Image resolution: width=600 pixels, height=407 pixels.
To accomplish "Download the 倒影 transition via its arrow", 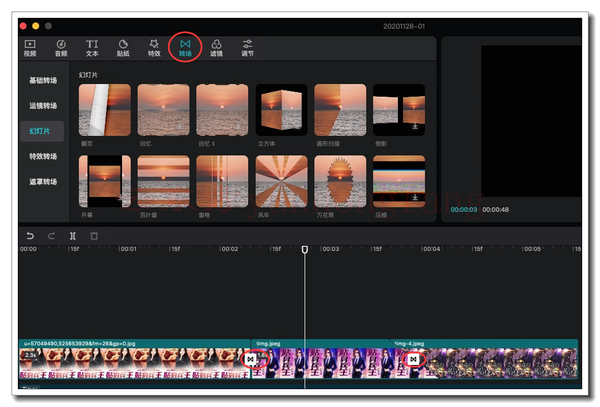I will pos(415,127).
